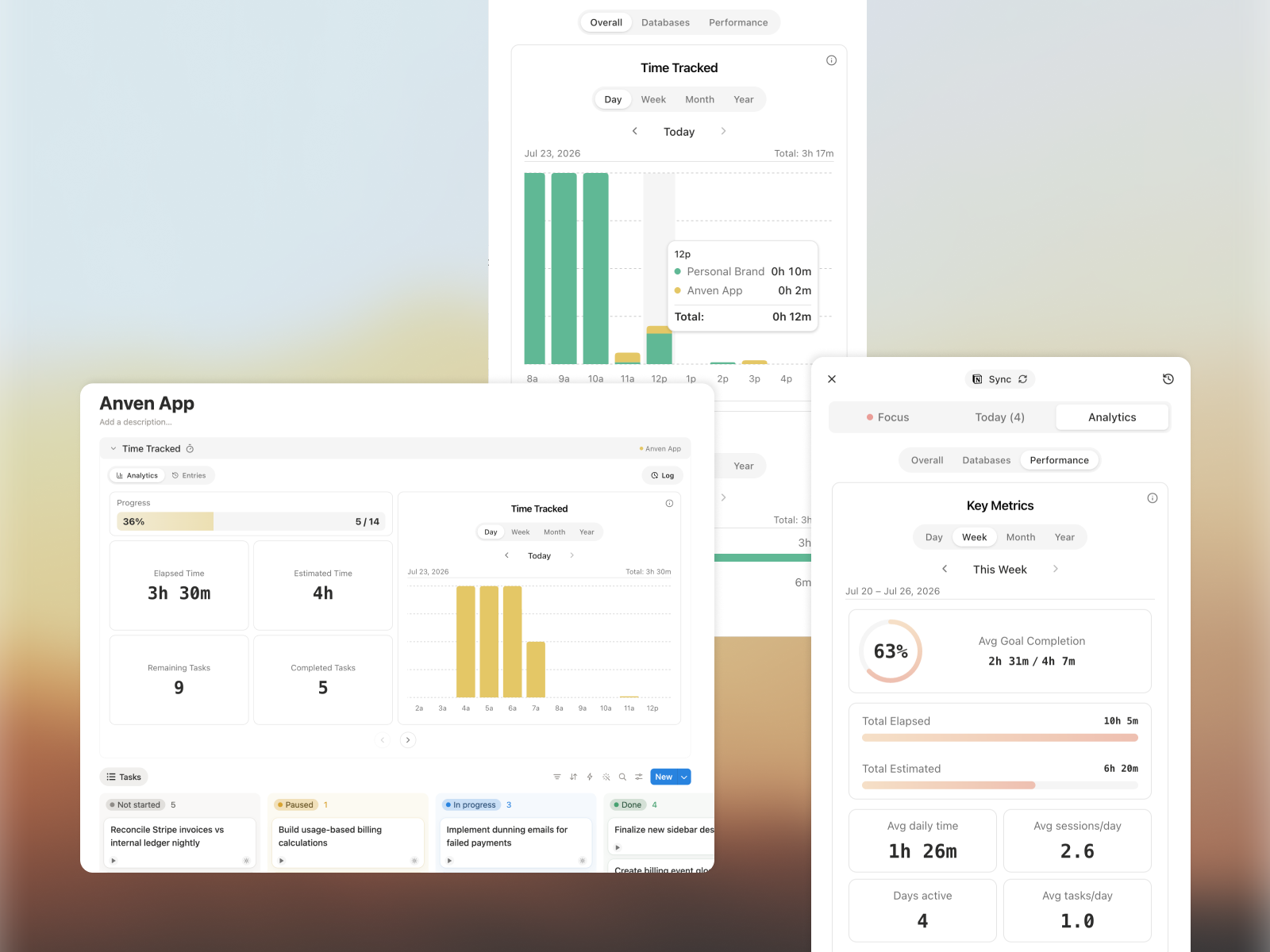This screenshot has height=952, width=1270.
Task: Start timer on Build usage-based billing card
Action: point(282,861)
